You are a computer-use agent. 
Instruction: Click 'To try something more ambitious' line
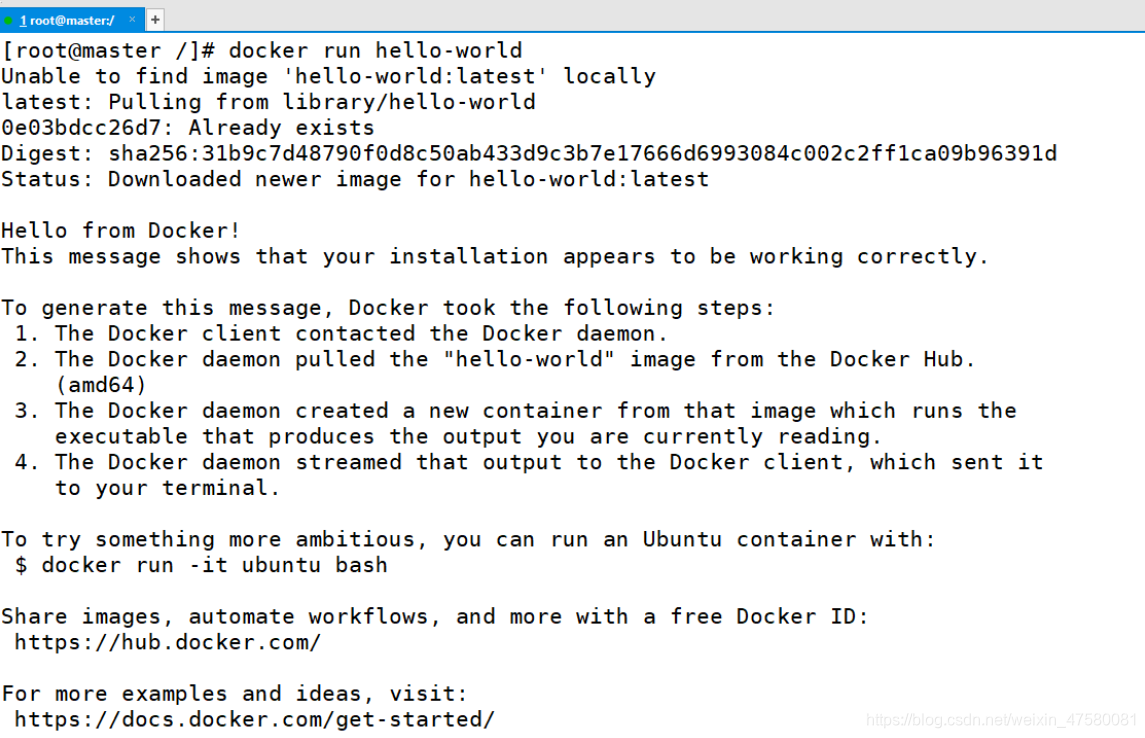(468, 539)
